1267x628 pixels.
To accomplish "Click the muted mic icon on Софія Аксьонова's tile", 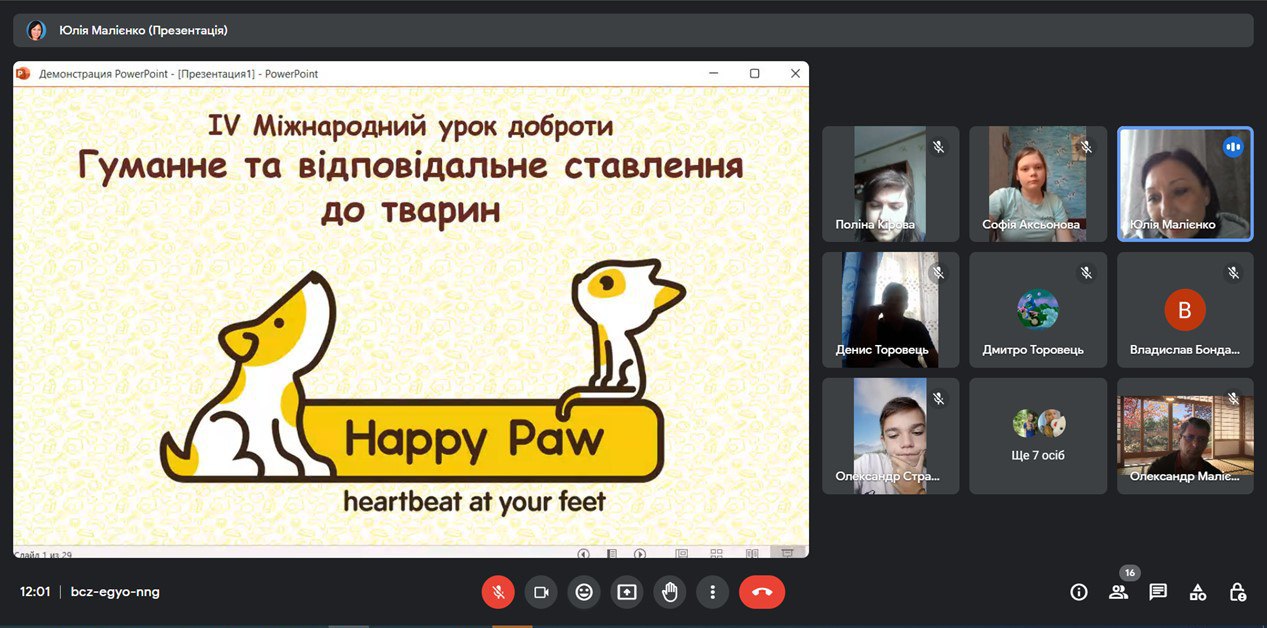I will pos(1086,147).
